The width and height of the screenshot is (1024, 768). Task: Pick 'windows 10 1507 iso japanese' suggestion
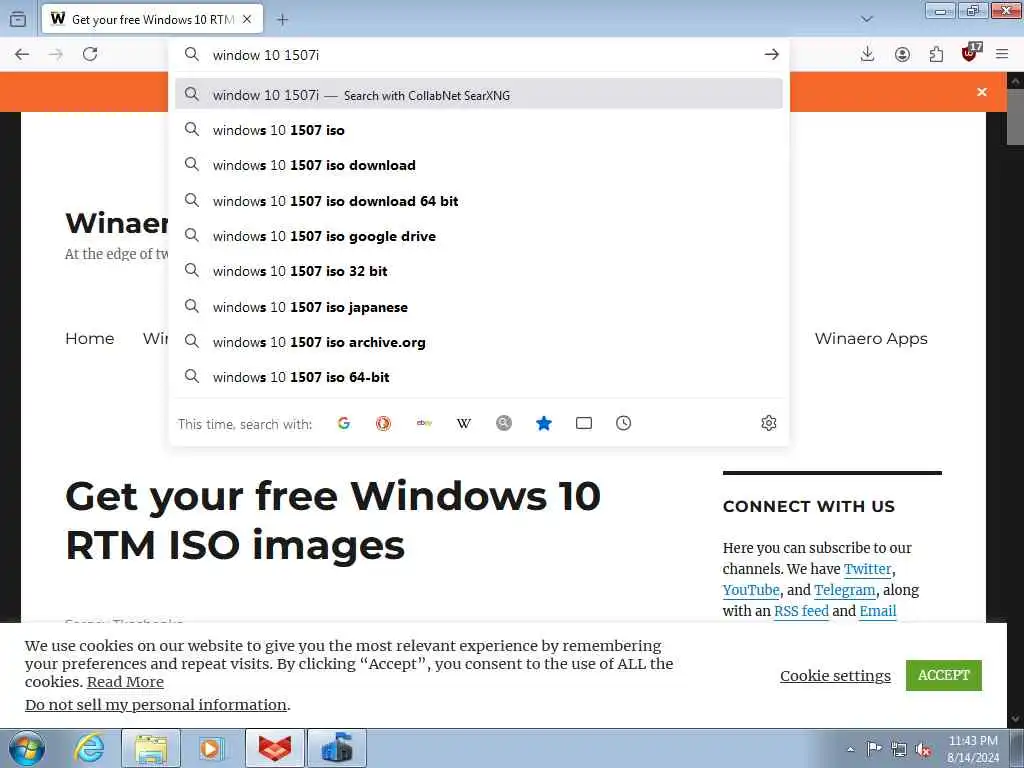click(479, 307)
